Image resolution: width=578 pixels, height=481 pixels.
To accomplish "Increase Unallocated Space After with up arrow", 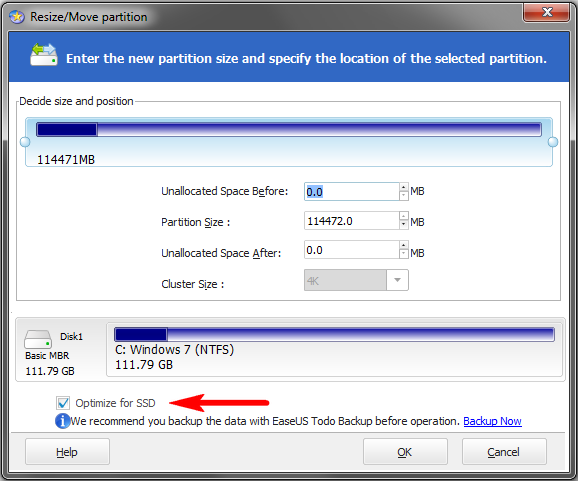I will (404, 245).
